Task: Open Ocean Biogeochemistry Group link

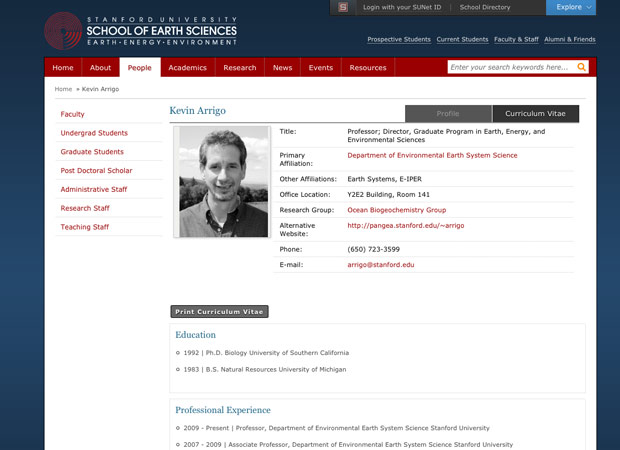Action: tap(397, 210)
